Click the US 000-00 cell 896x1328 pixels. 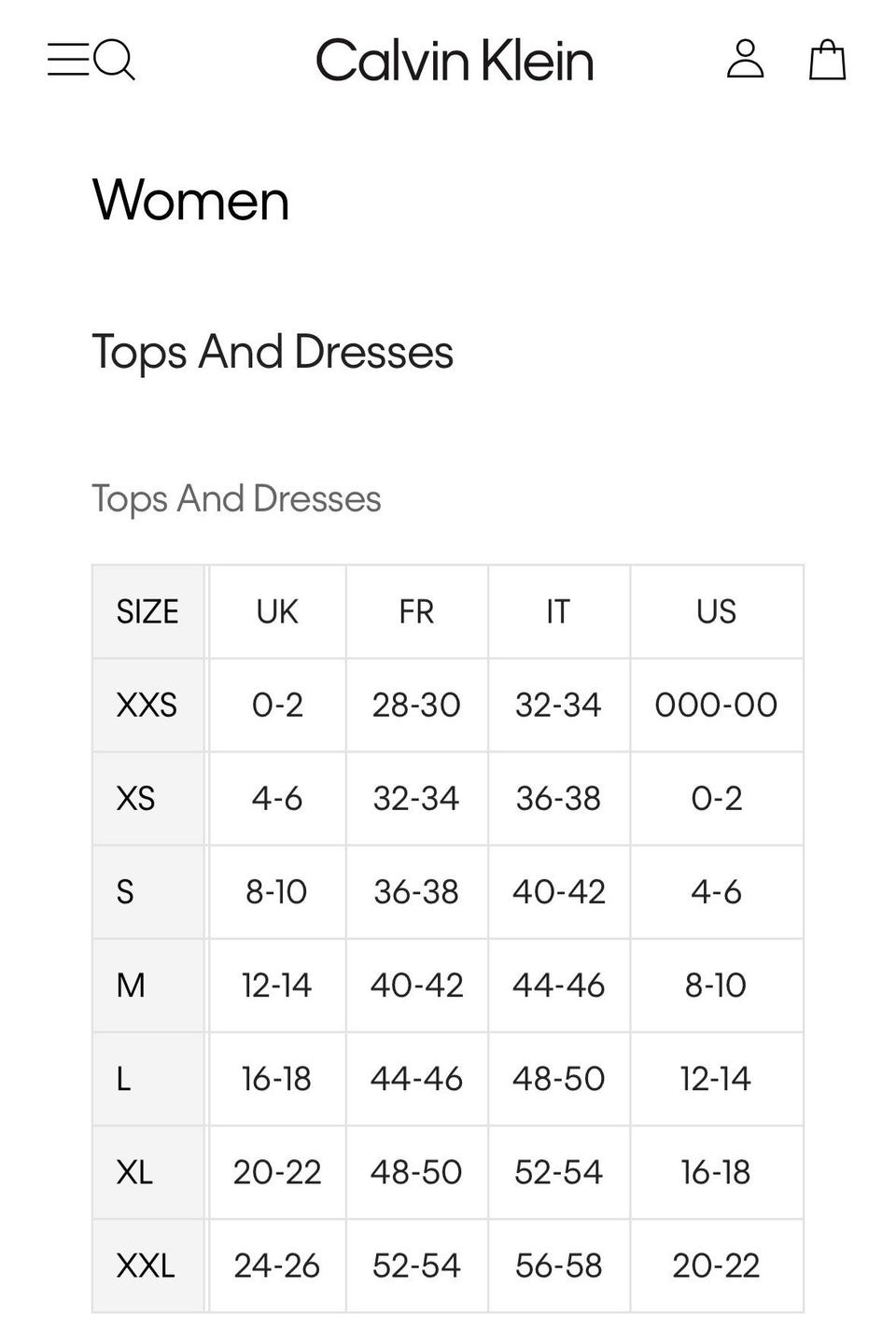pos(716,705)
